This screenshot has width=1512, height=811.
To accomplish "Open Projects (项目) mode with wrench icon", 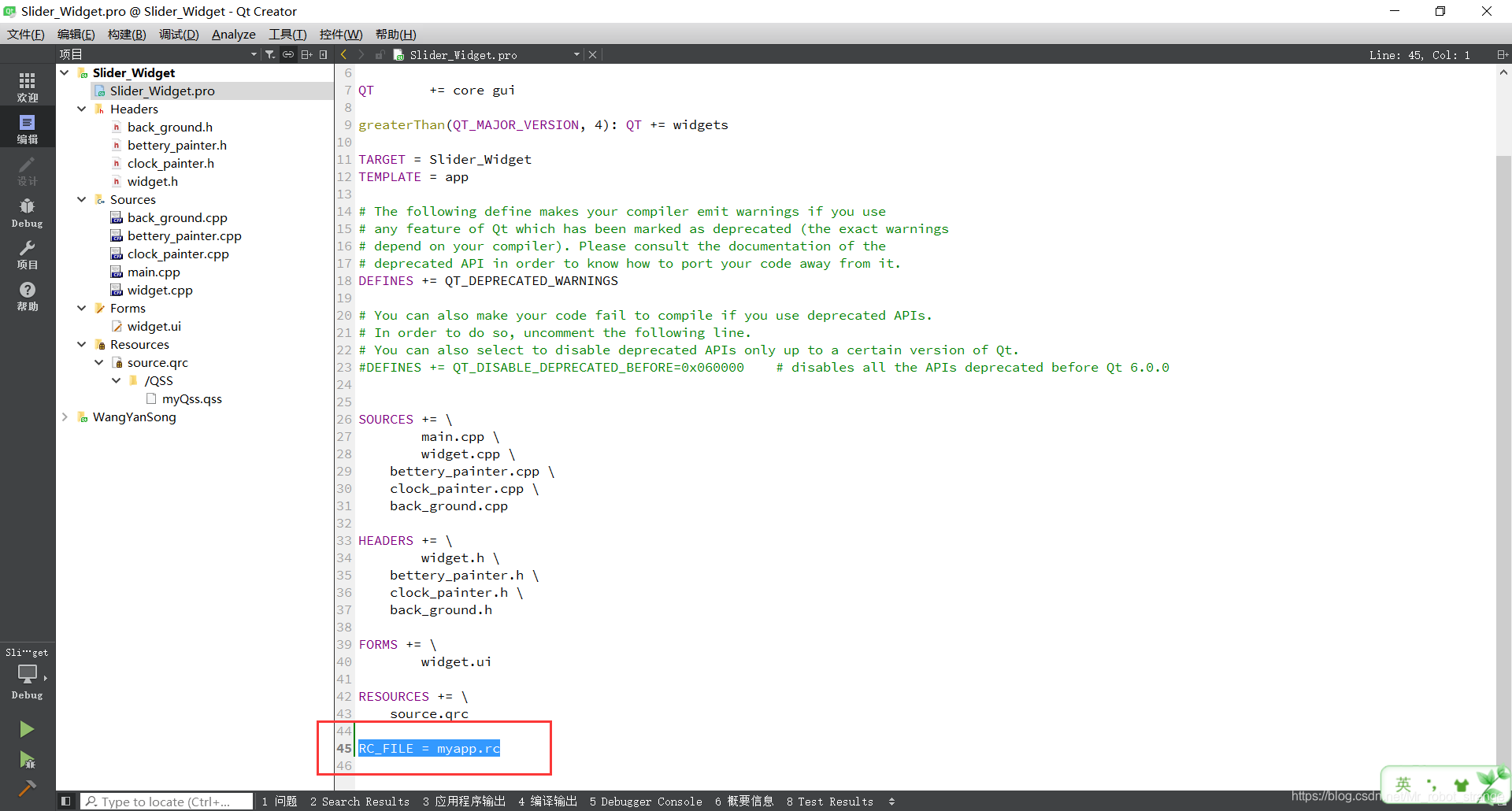I will pyautogui.click(x=28, y=254).
